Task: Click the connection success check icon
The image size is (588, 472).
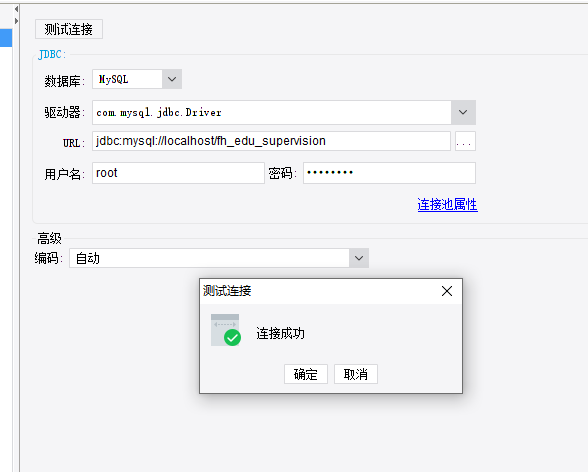Action: [x=225, y=330]
